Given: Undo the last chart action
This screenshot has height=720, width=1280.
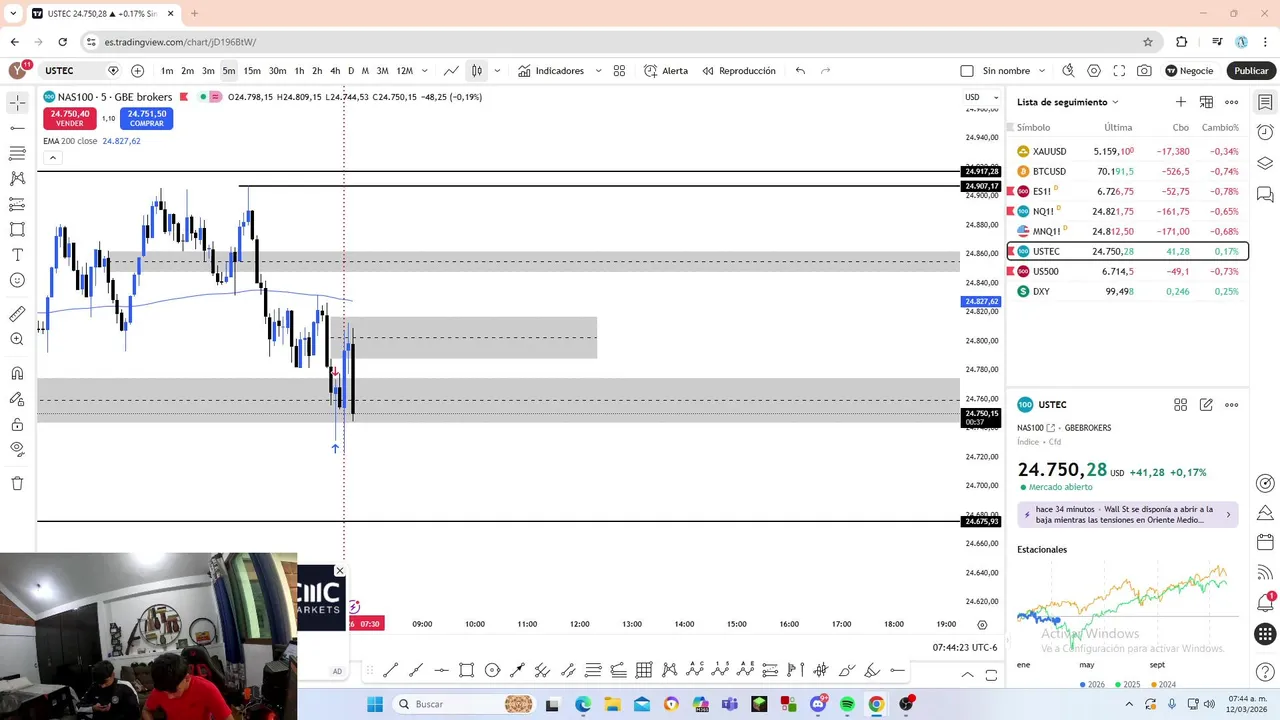Looking at the screenshot, I should point(800,71).
